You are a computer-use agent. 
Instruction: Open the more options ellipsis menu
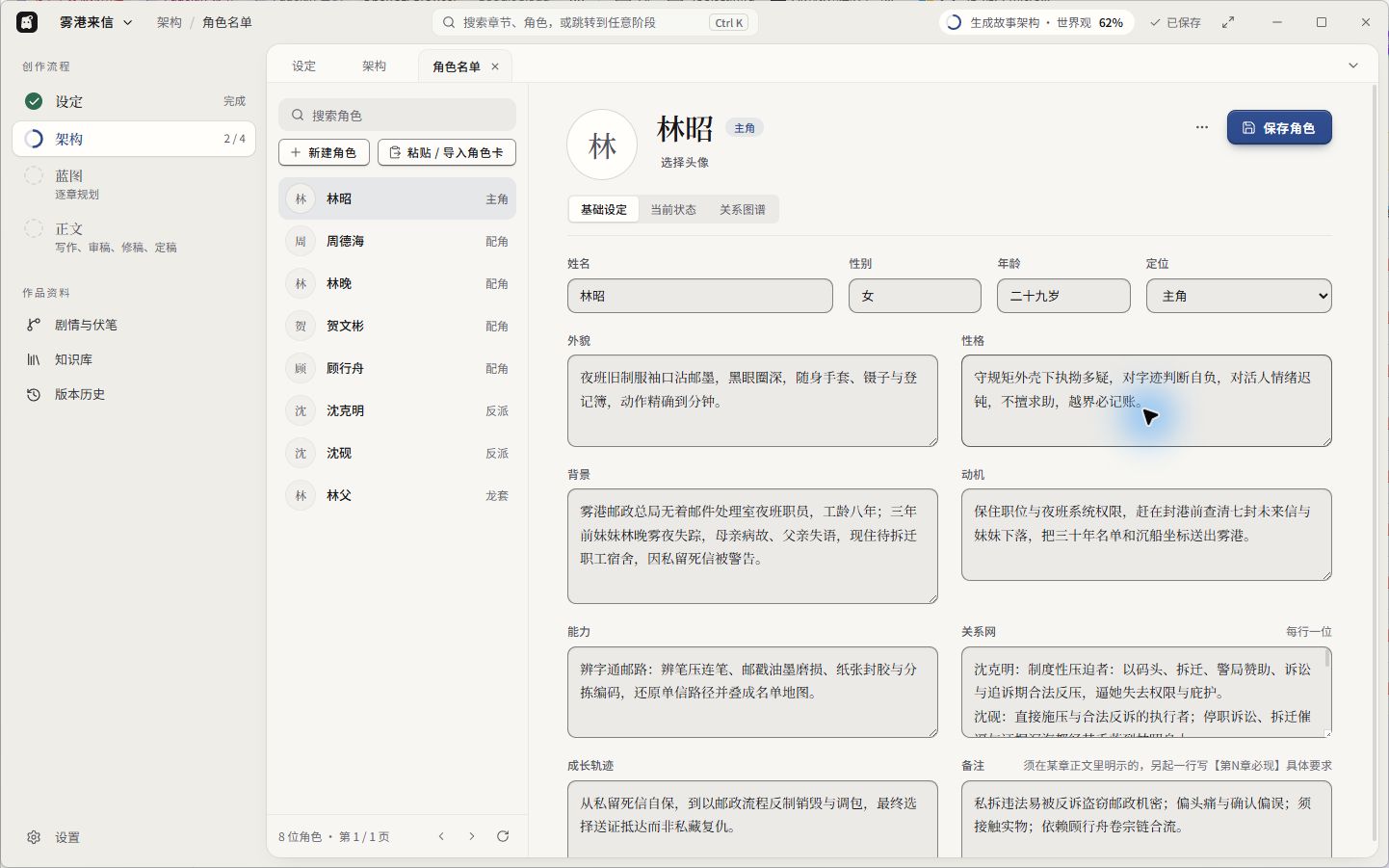(x=1201, y=127)
